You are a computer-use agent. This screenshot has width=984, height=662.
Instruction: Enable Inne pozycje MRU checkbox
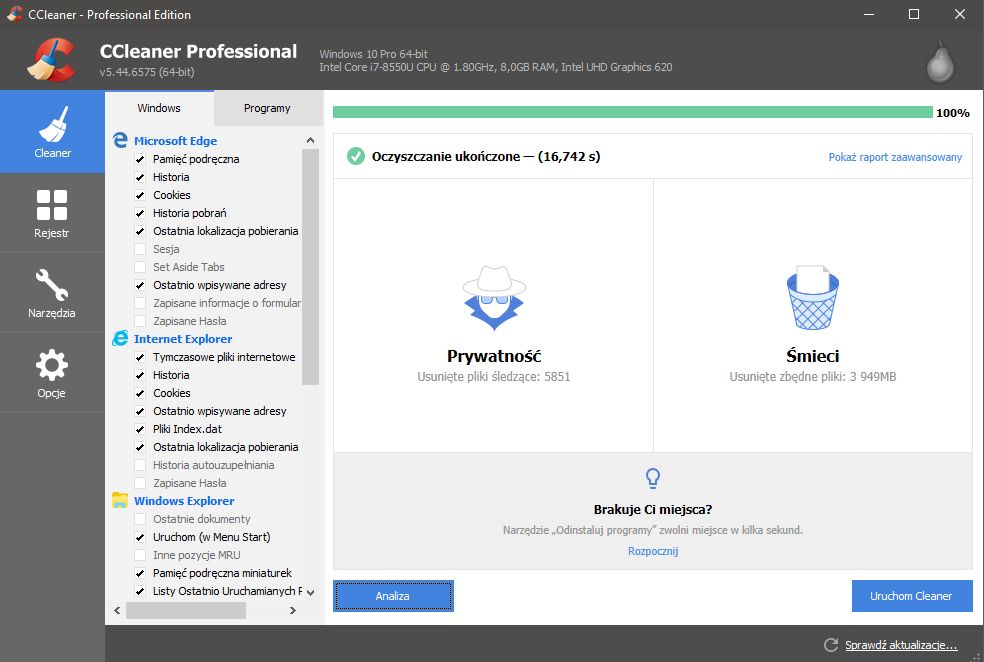pos(140,555)
